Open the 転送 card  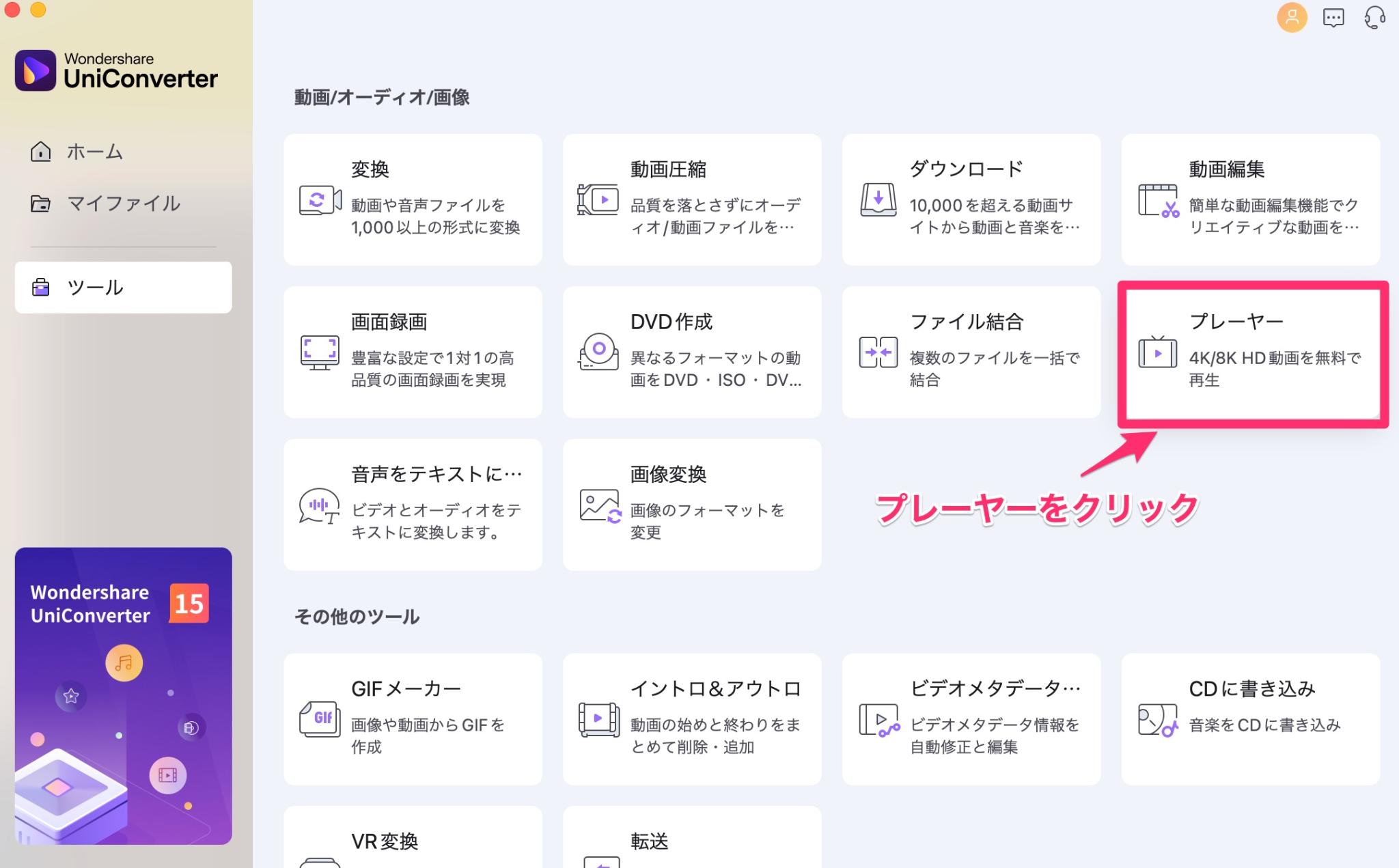pyautogui.click(x=692, y=837)
